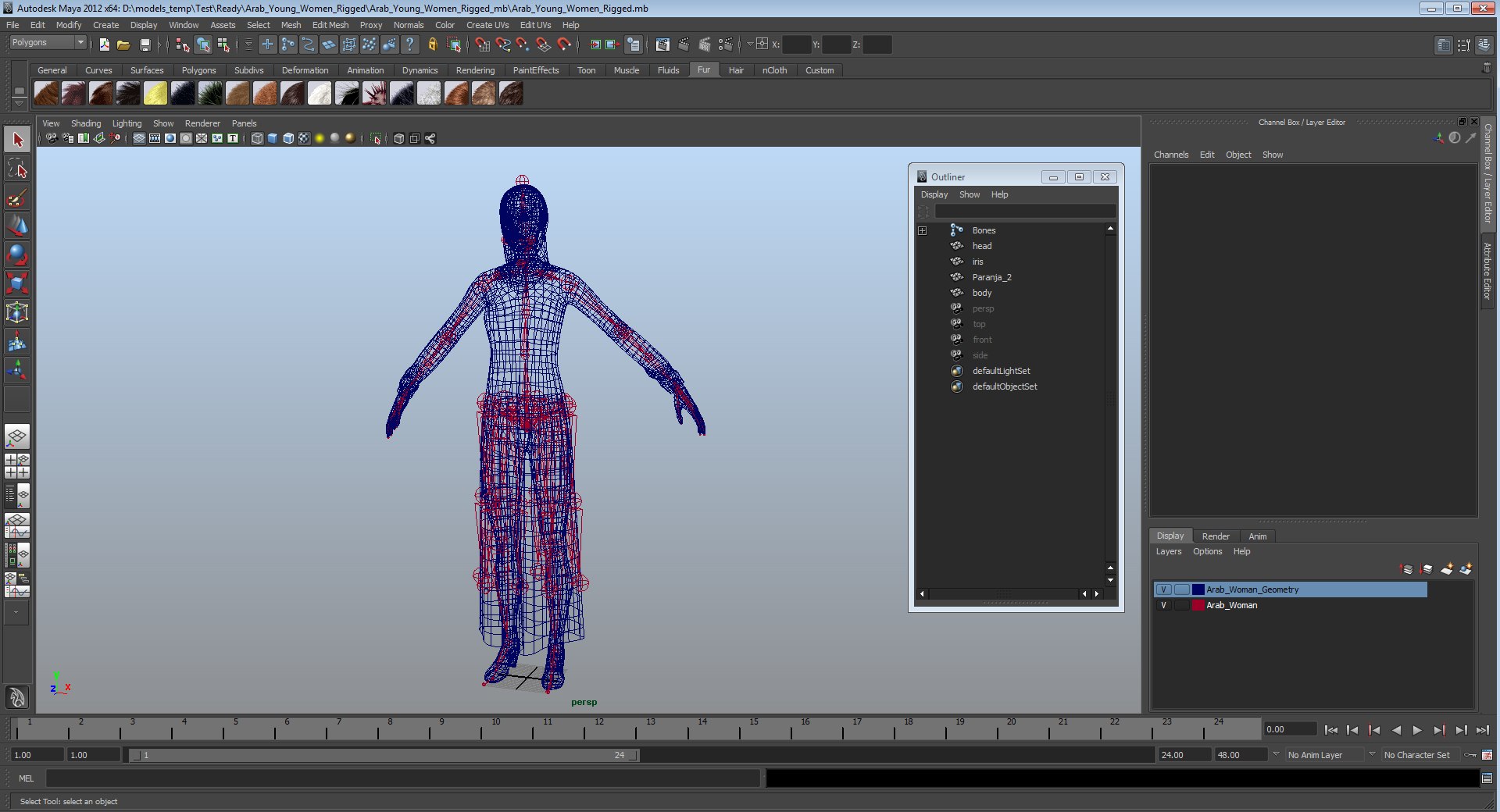Viewport: 1500px width, 812px height.
Task: Move selected layer up icon
Action: pos(1406,569)
